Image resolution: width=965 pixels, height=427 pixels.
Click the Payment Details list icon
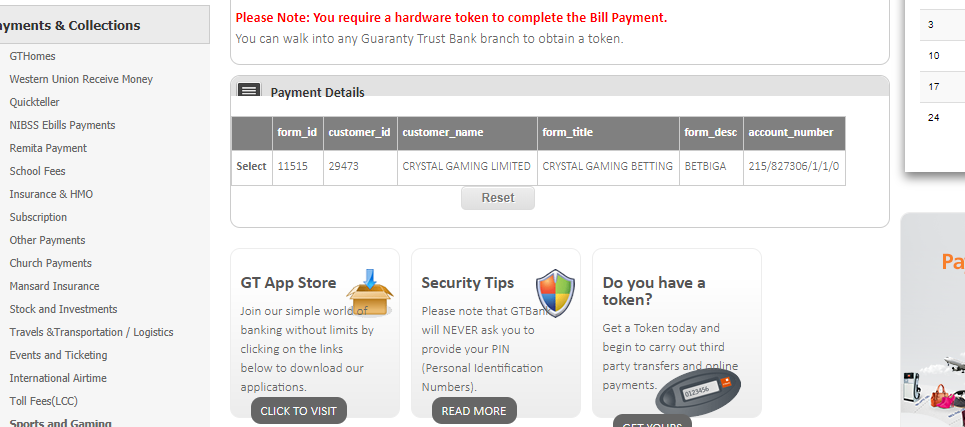(249, 90)
